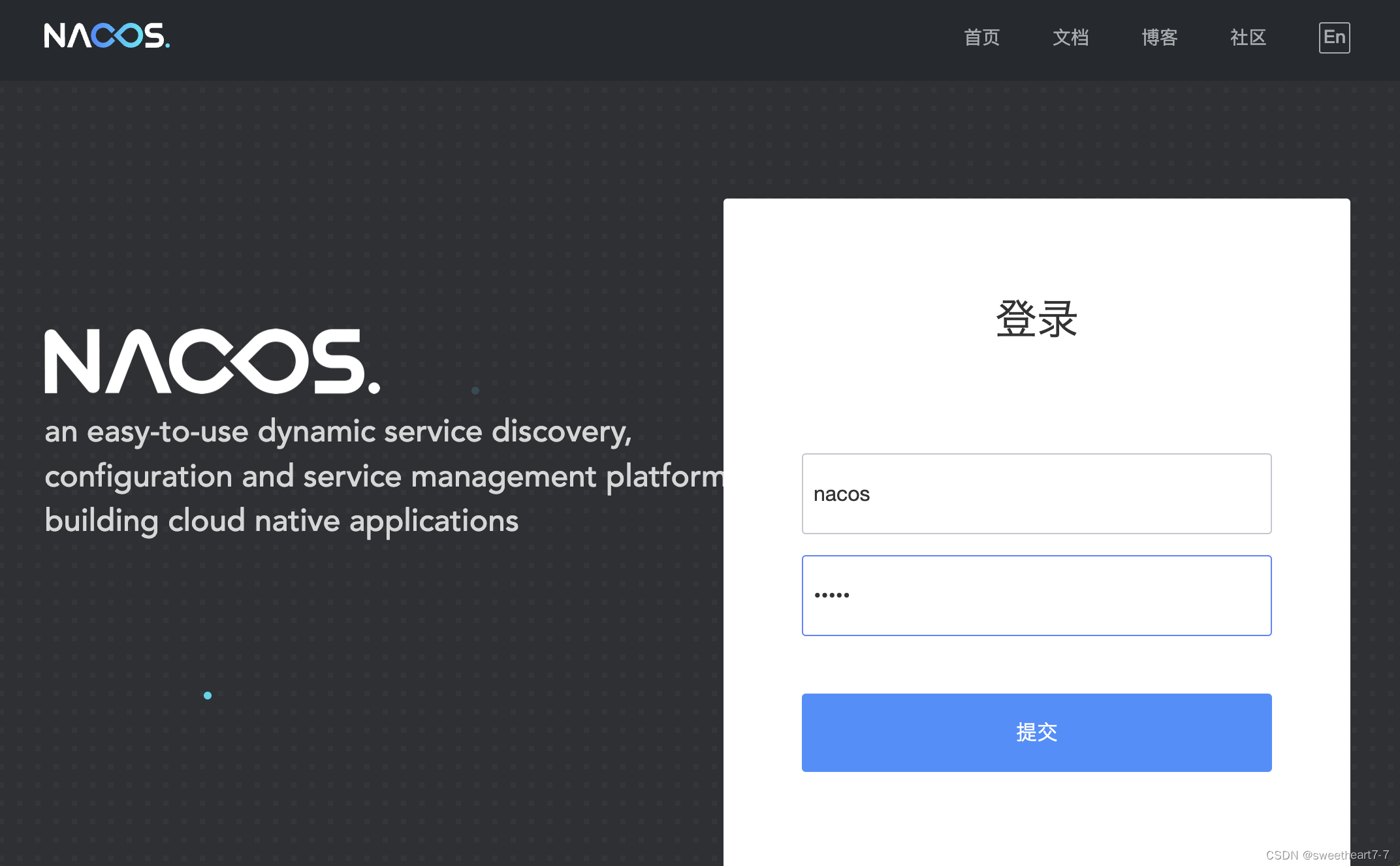Switch language with the En button

click(x=1334, y=37)
